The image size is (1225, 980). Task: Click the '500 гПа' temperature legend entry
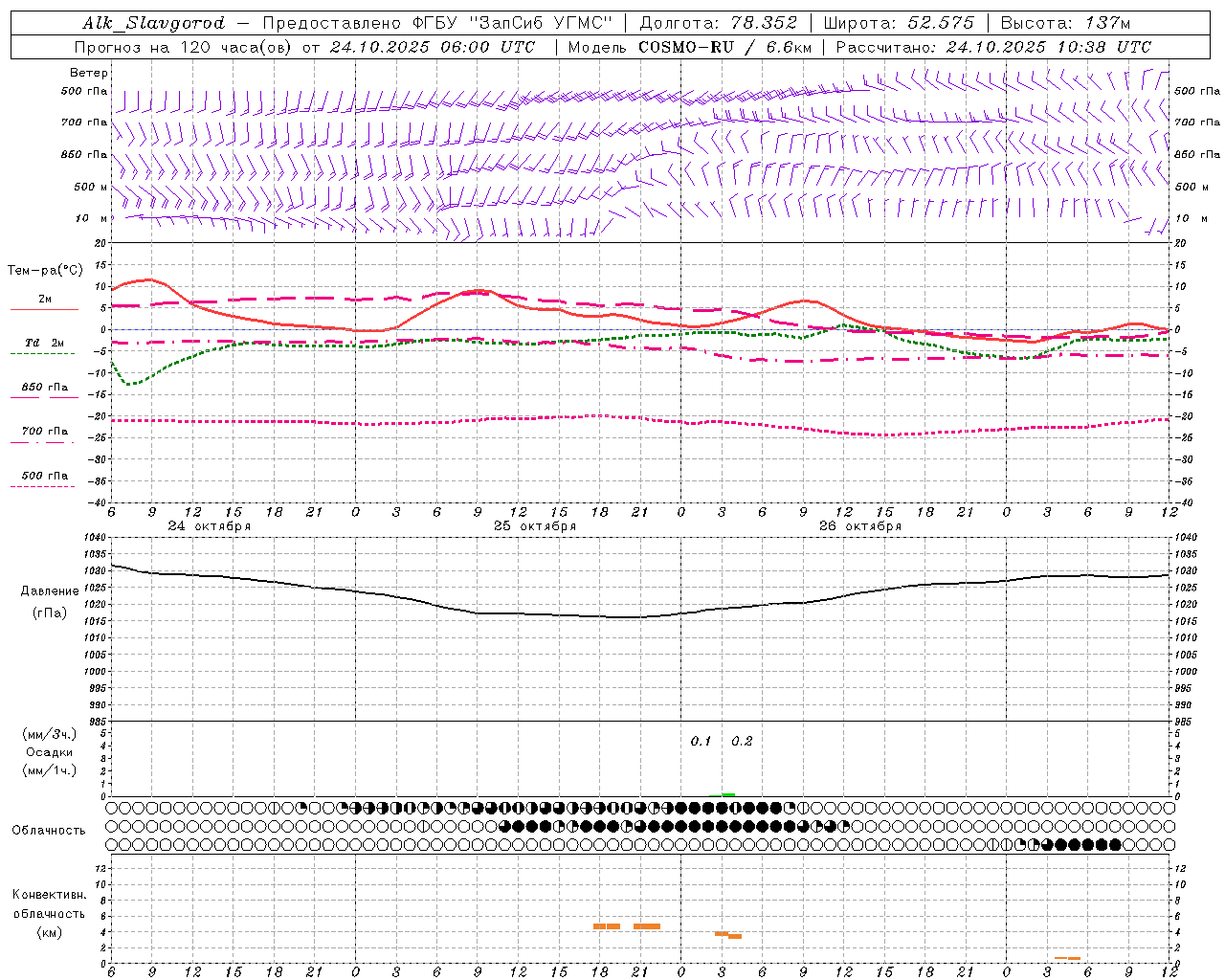(x=44, y=476)
